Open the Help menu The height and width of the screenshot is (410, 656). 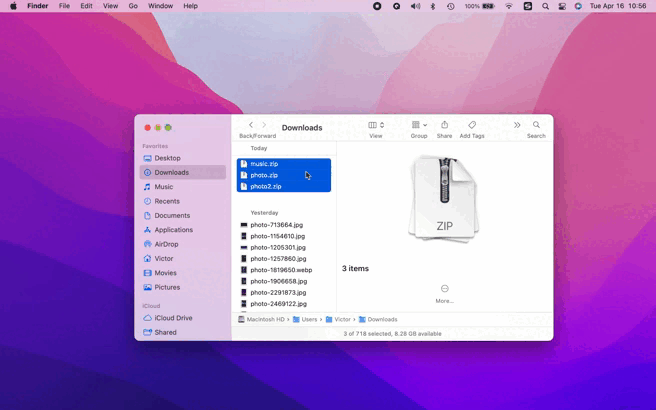[190, 6]
